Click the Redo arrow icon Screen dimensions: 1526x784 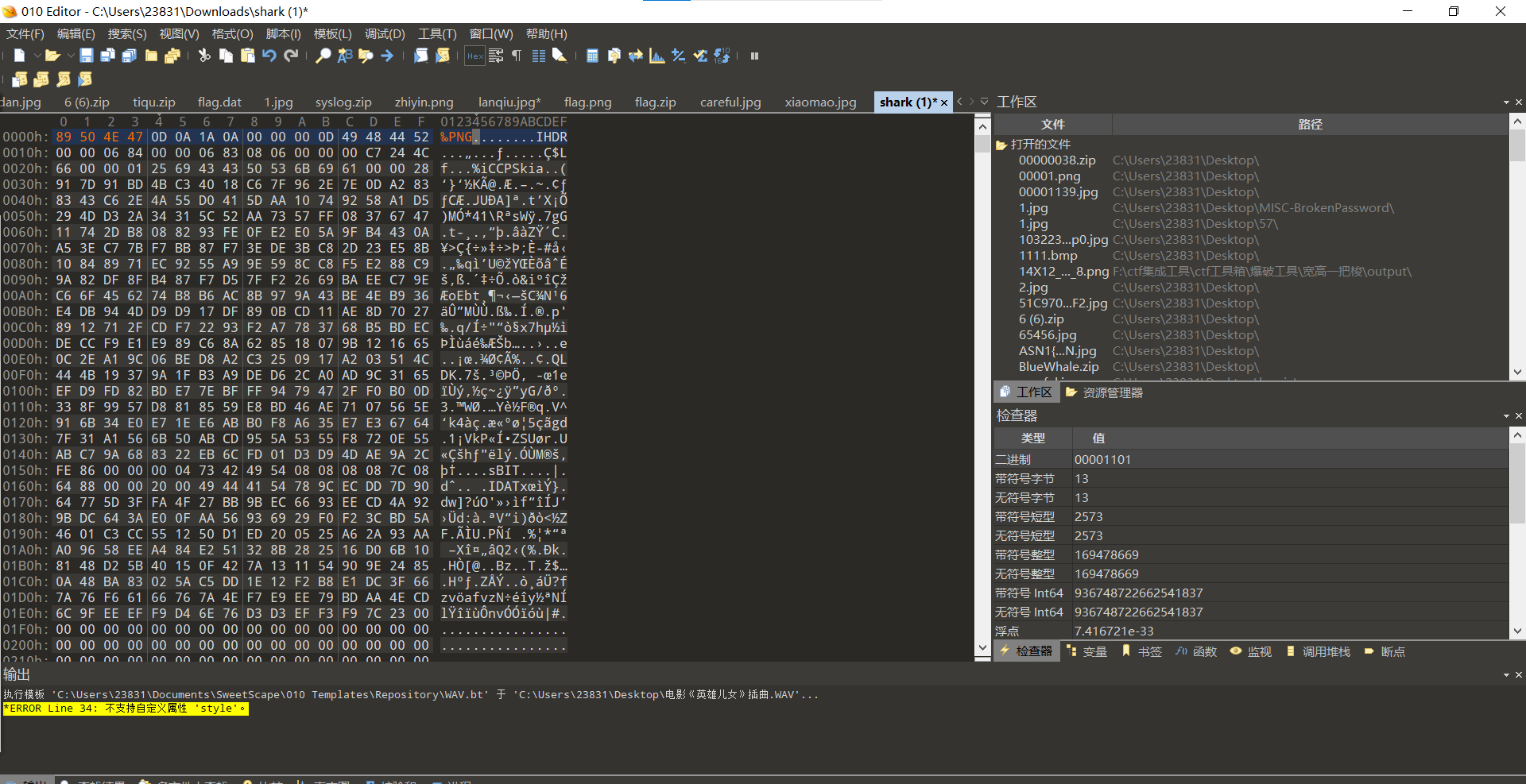(x=291, y=56)
